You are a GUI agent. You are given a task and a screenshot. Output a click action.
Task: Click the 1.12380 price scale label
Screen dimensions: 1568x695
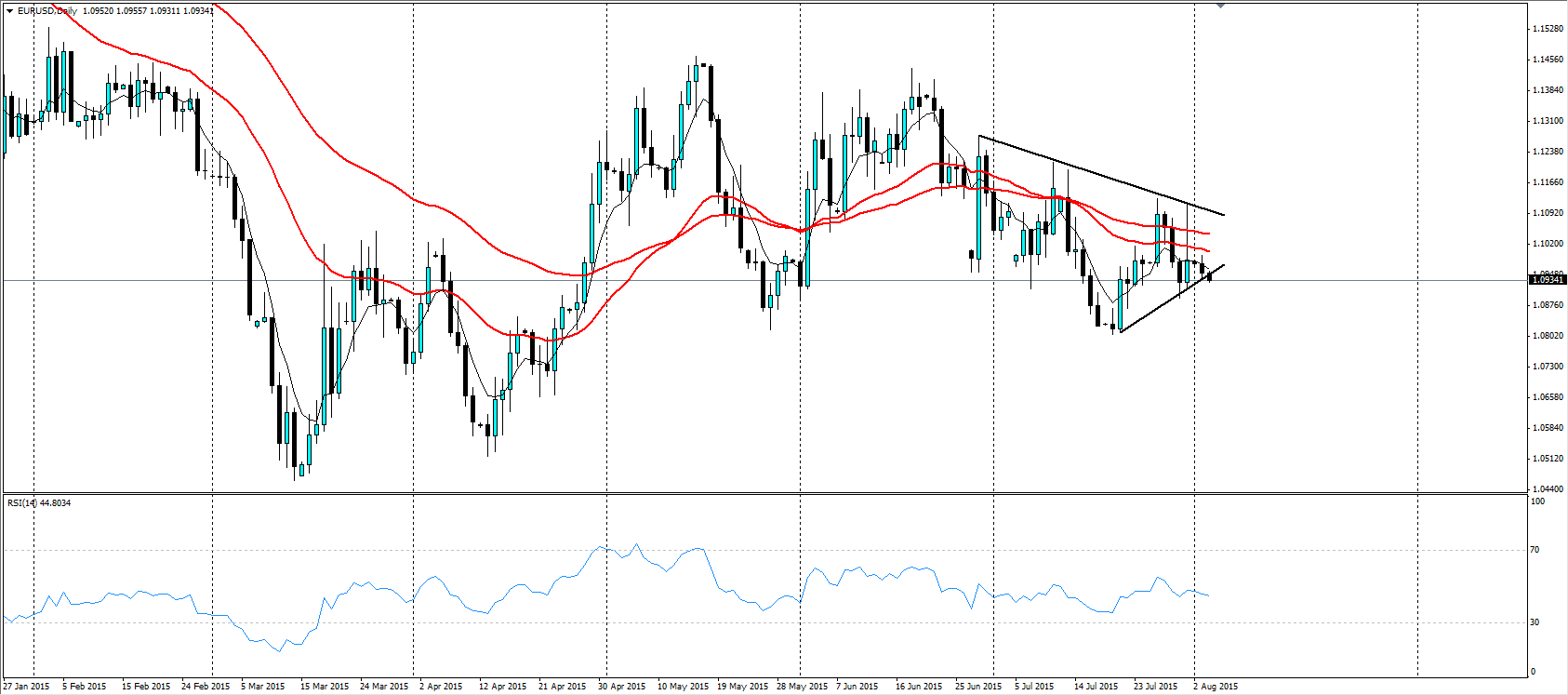[1548, 152]
